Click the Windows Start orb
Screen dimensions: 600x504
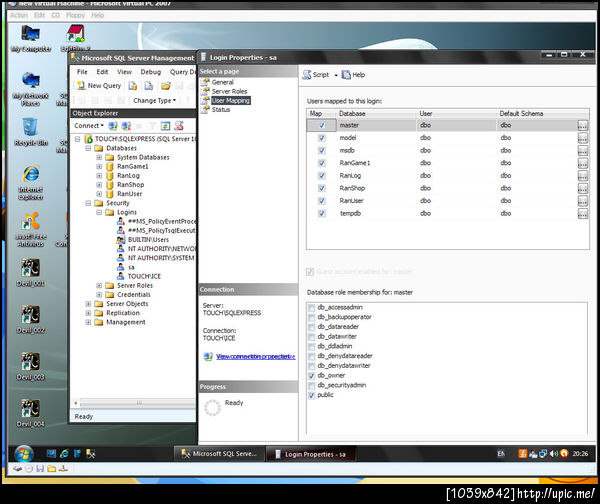[24, 454]
